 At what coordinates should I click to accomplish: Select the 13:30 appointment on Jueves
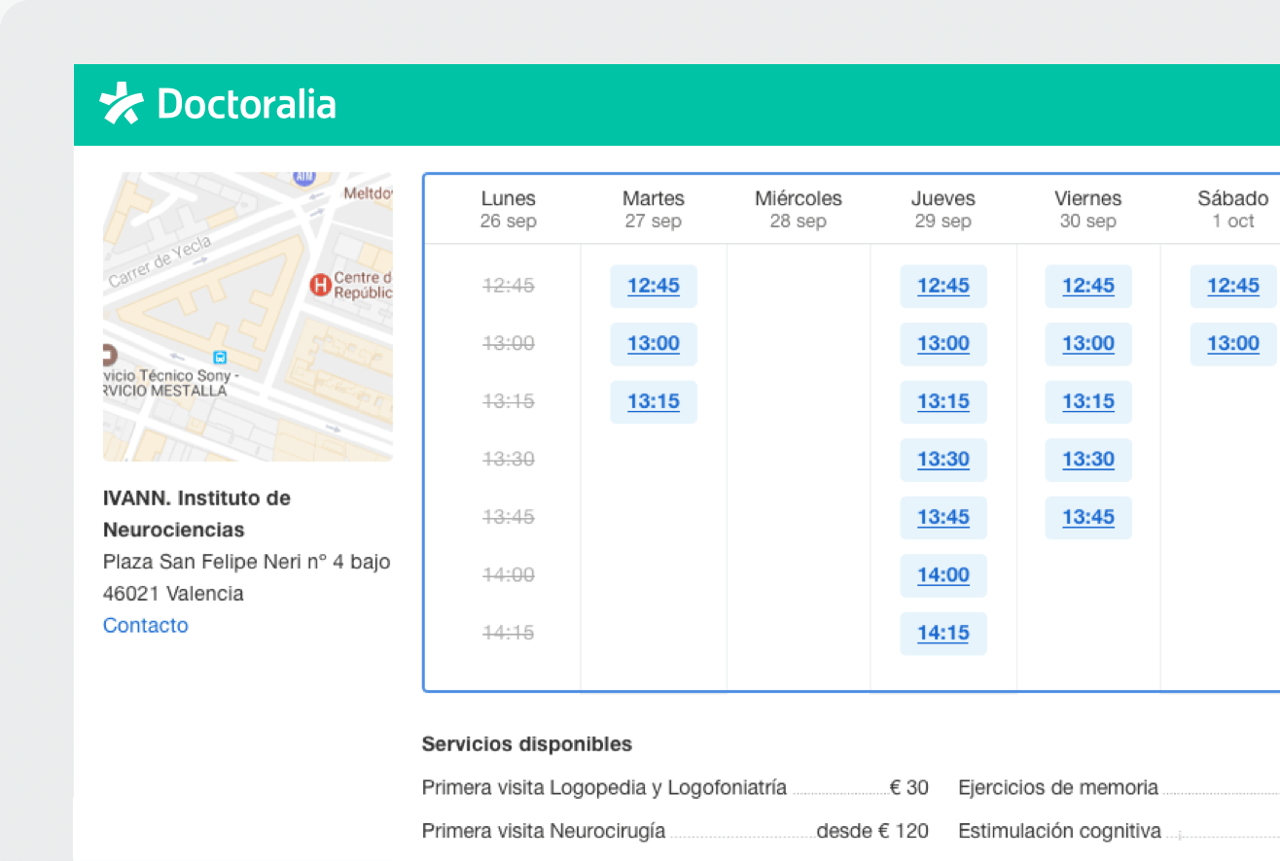coord(943,459)
